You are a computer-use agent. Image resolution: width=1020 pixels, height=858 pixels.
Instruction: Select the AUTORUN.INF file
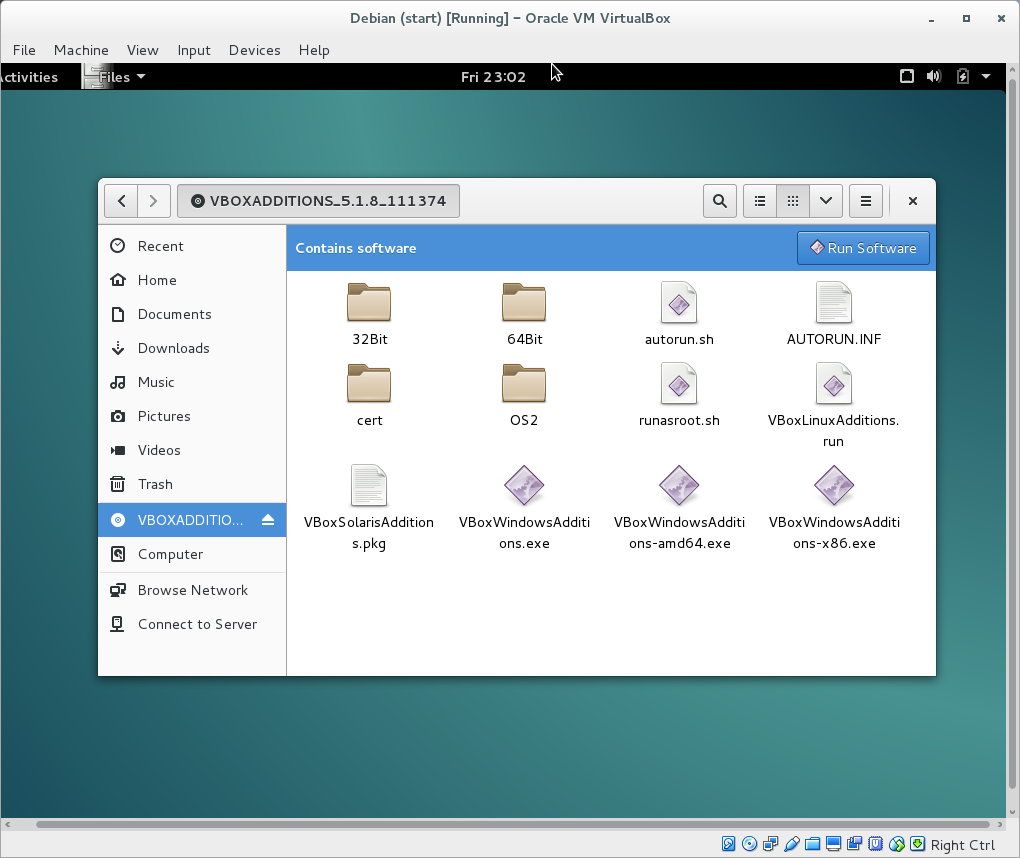coord(834,314)
